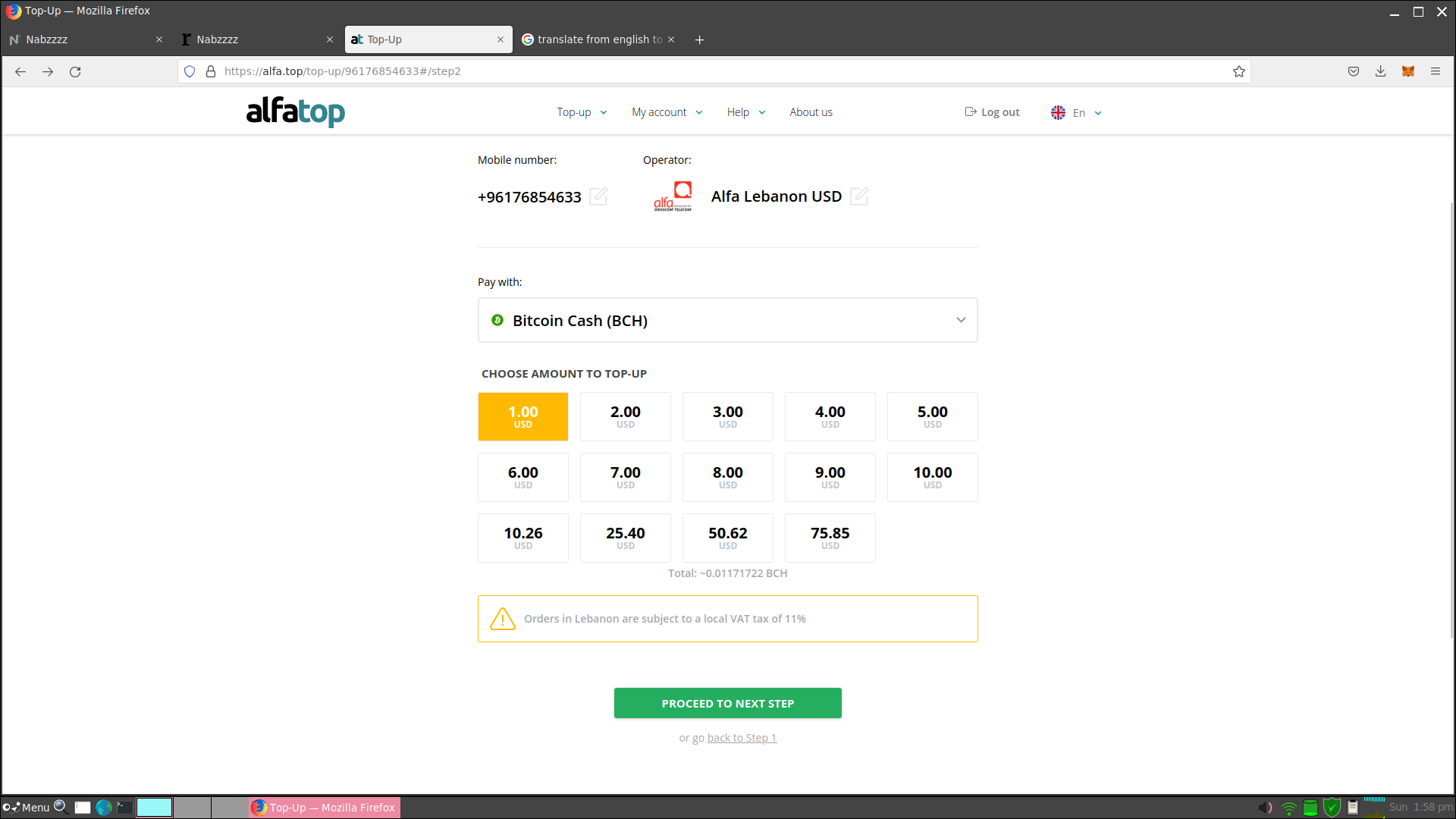Screen dimensions: 1456x819
Task: Open the green shield security tray icon
Action: point(1332,808)
